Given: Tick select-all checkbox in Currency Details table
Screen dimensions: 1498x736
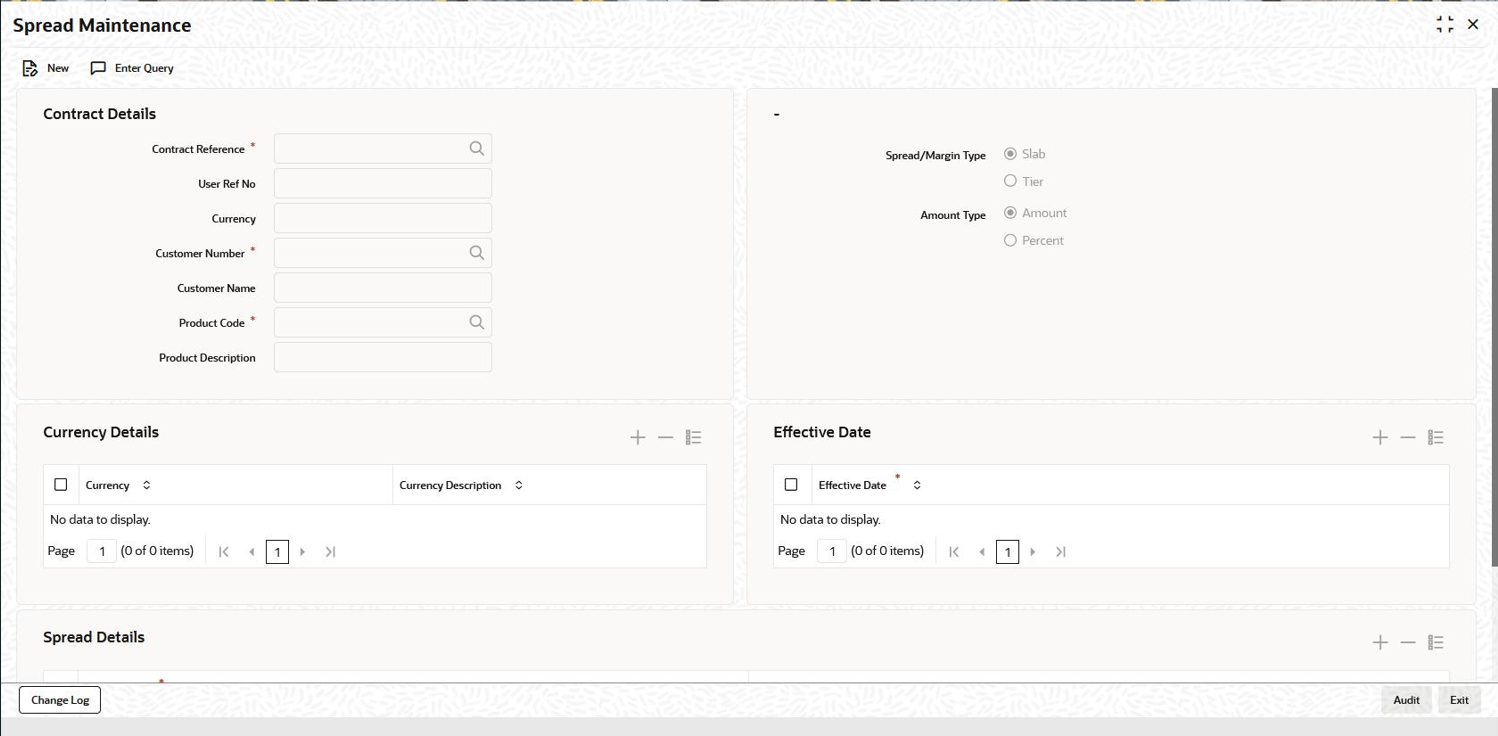Looking at the screenshot, I should [x=61, y=485].
